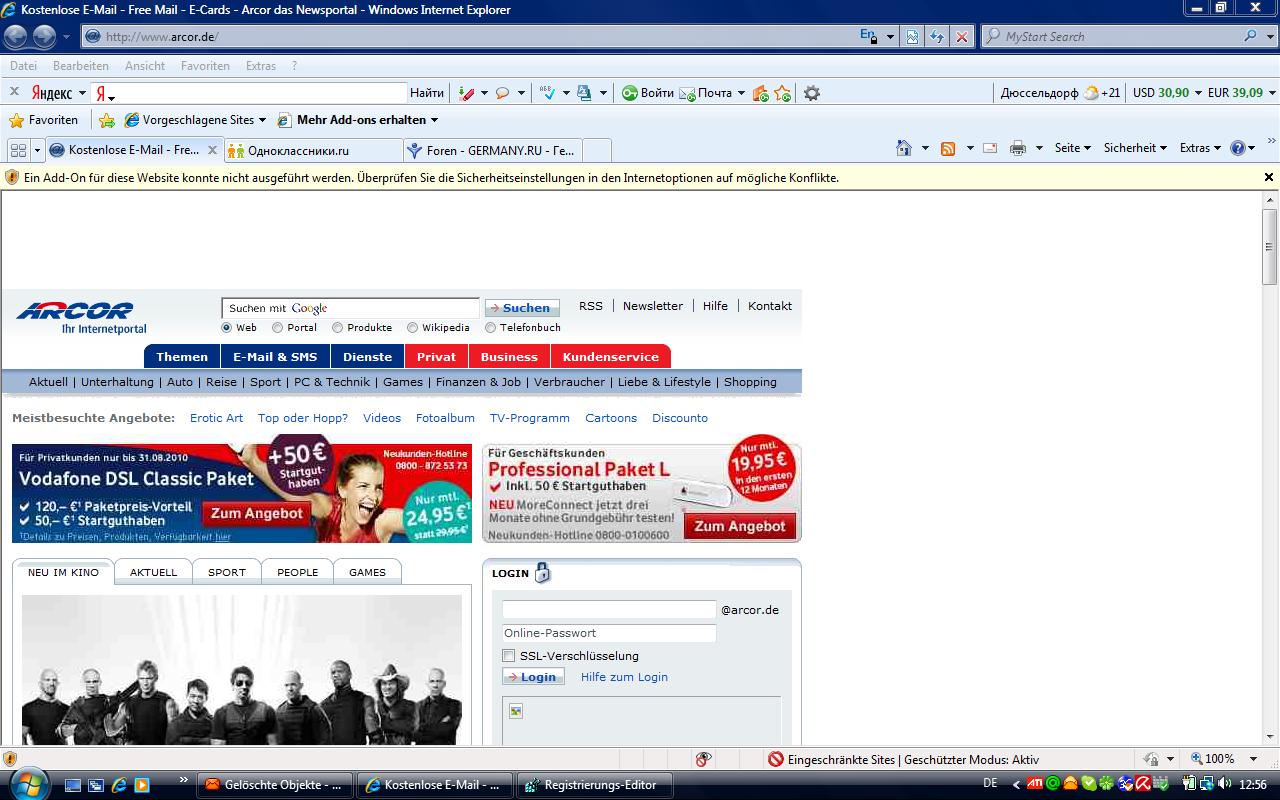This screenshot has height=800, width=1280.
Task: Open the zoom level 100% dropdown arrow
Action: pos(1254,759)
